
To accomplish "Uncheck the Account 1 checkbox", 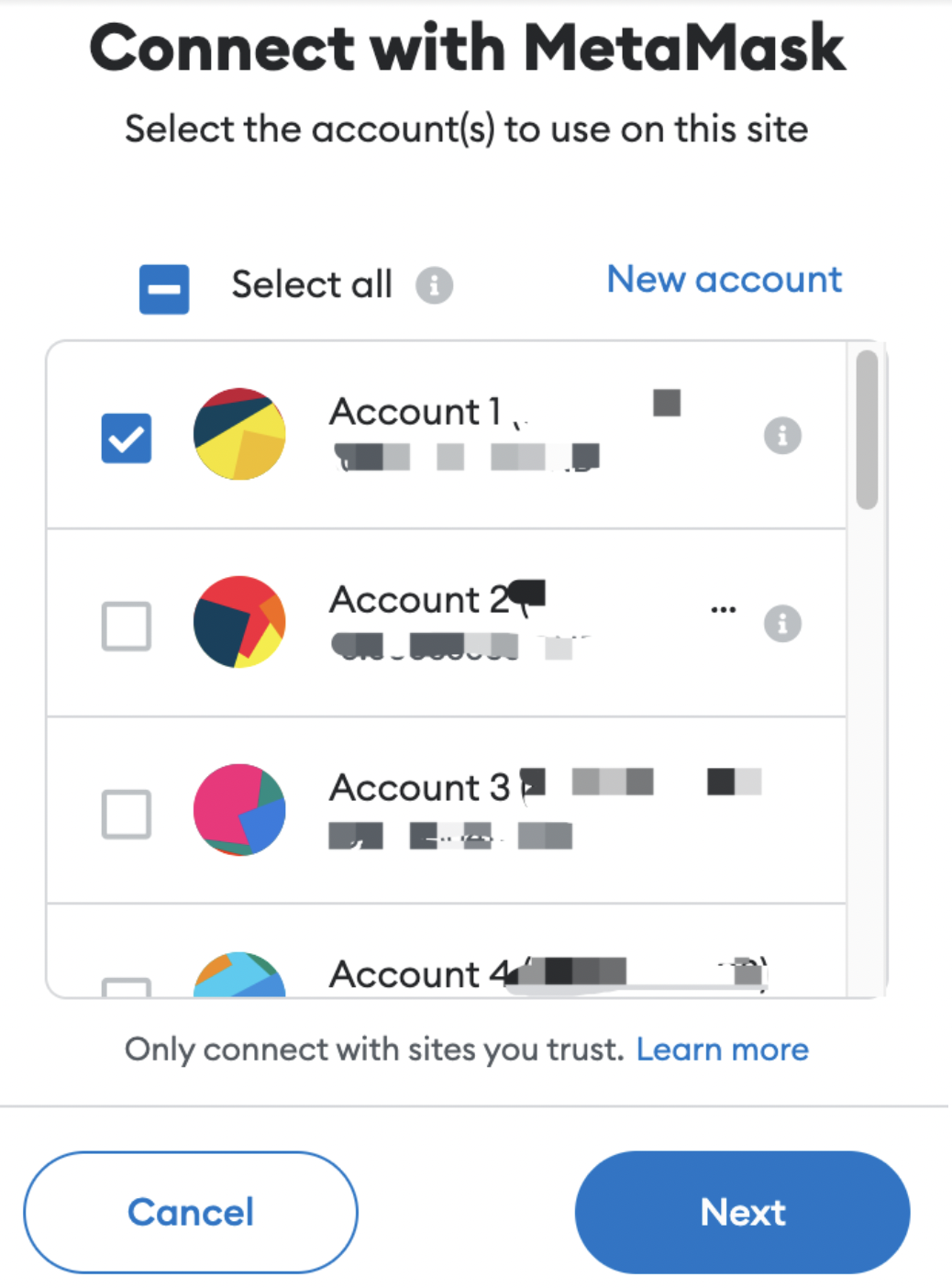I will coord(127,439).
